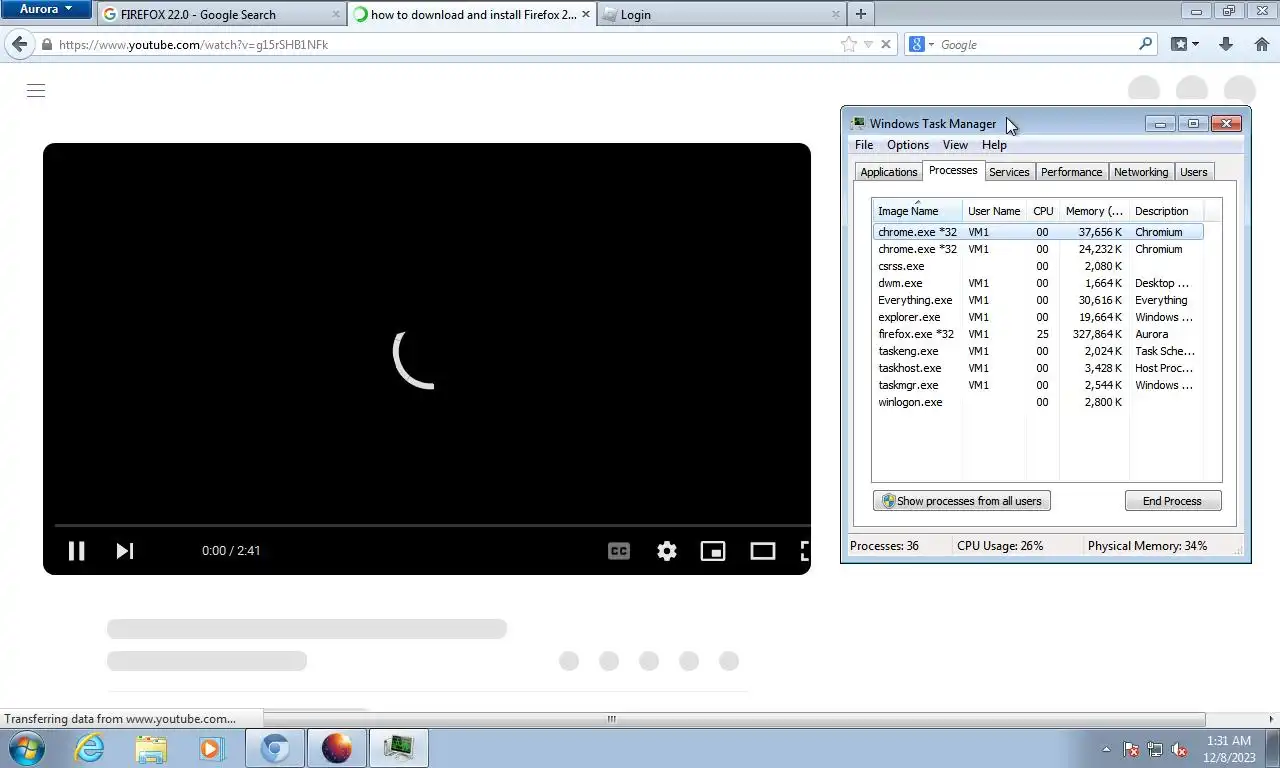The width and height of the screenshot is (1280, 768).
Task: Click the video progress bar
Action: (x=432, y=525)
